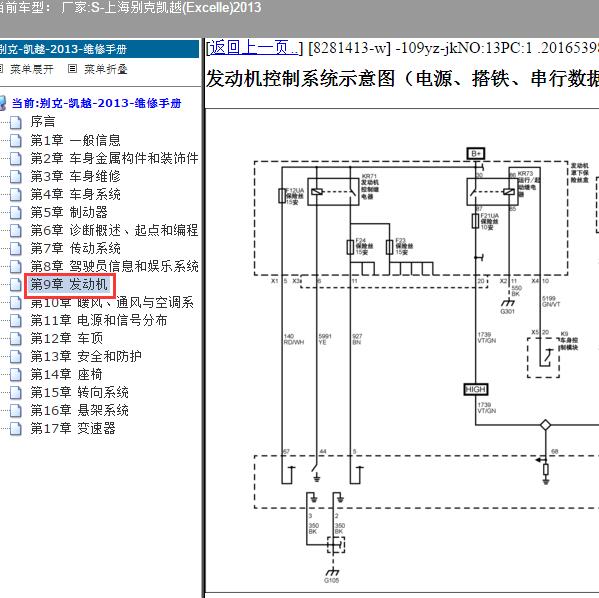Screen dimensions: 599x598
Task: Open 第10章 暖风、通风与空调系
Action: pos(112,302)
